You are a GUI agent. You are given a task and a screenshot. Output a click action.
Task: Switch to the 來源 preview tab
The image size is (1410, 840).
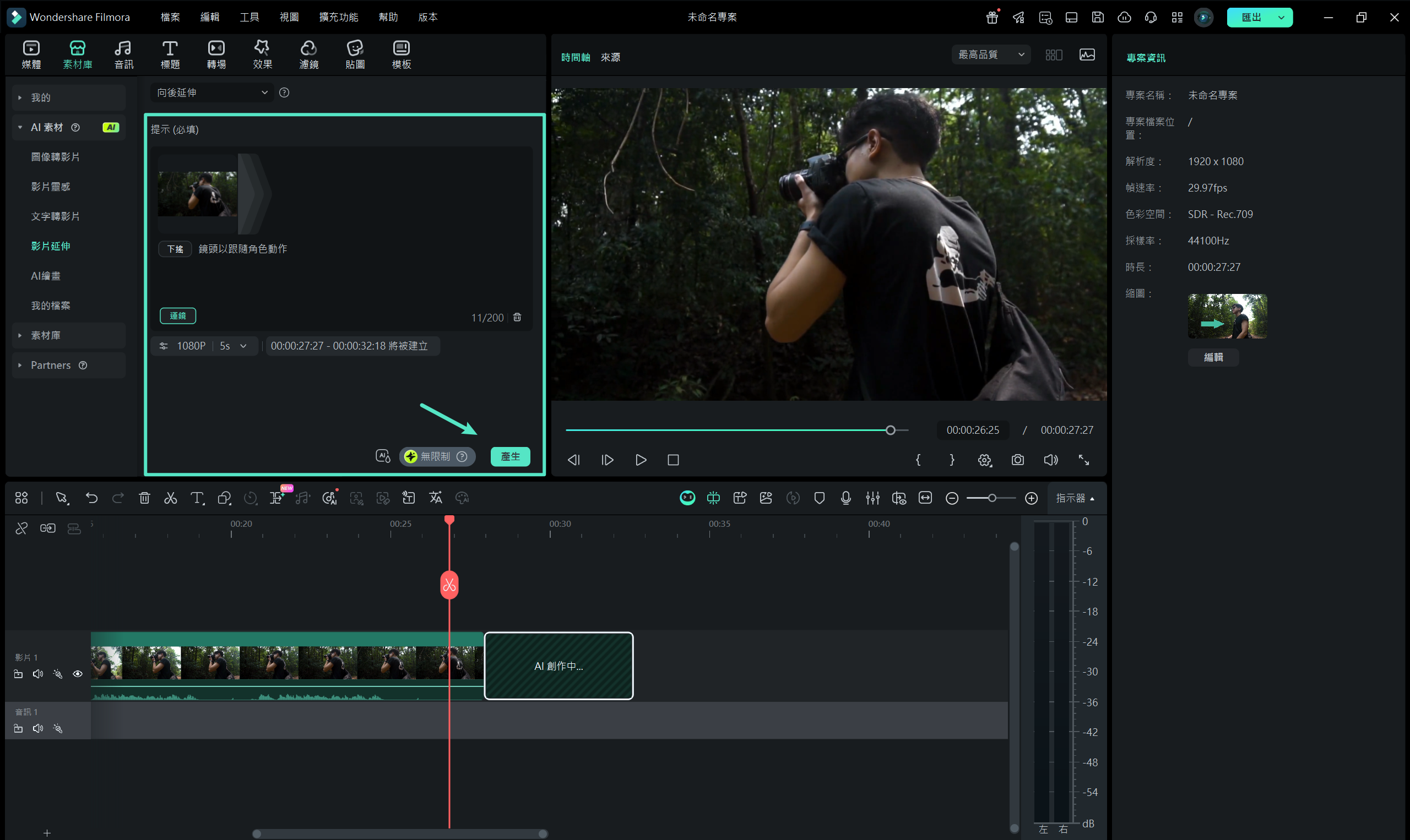point(610,57)
